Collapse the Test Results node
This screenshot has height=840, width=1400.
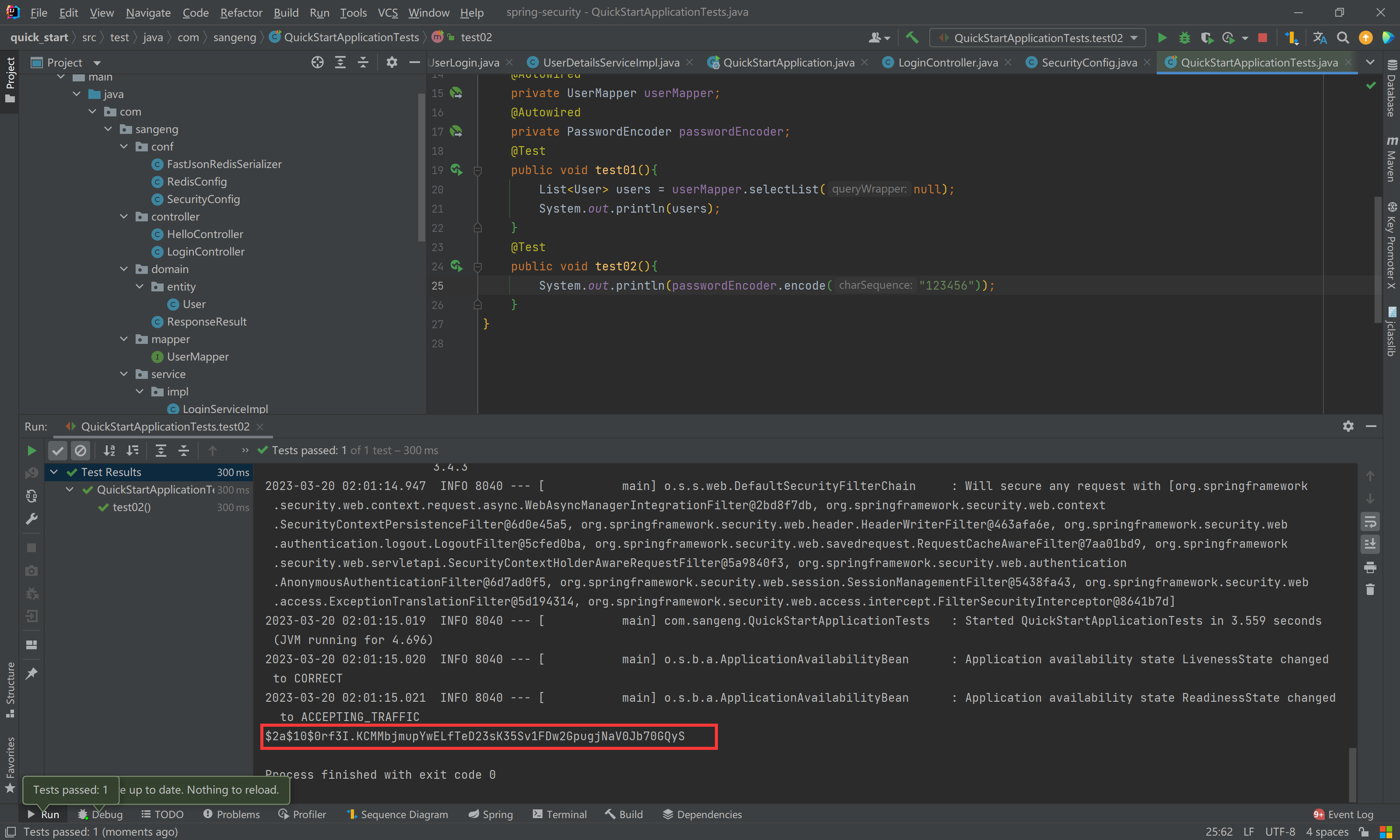54,472
